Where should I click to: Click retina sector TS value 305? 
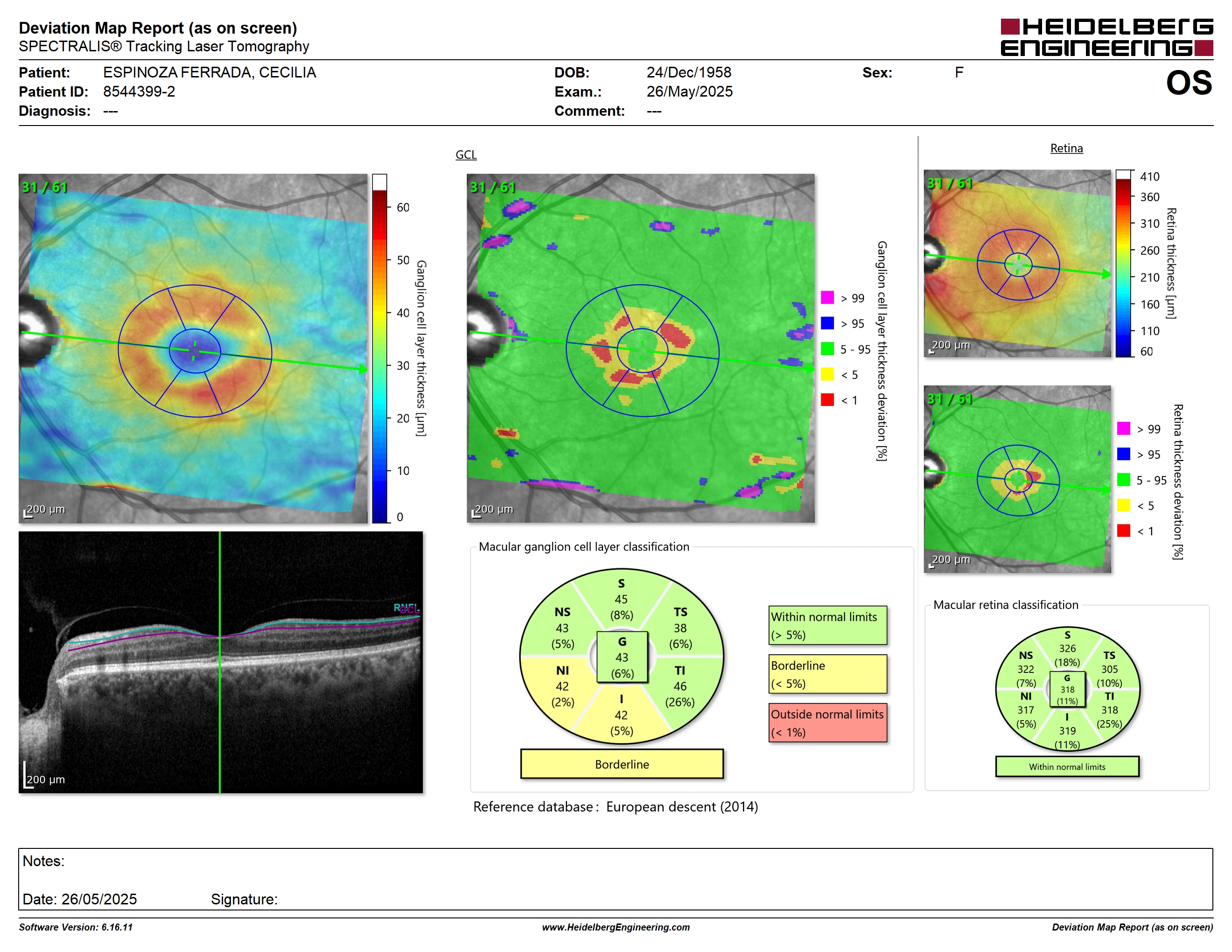point(1109,669)
